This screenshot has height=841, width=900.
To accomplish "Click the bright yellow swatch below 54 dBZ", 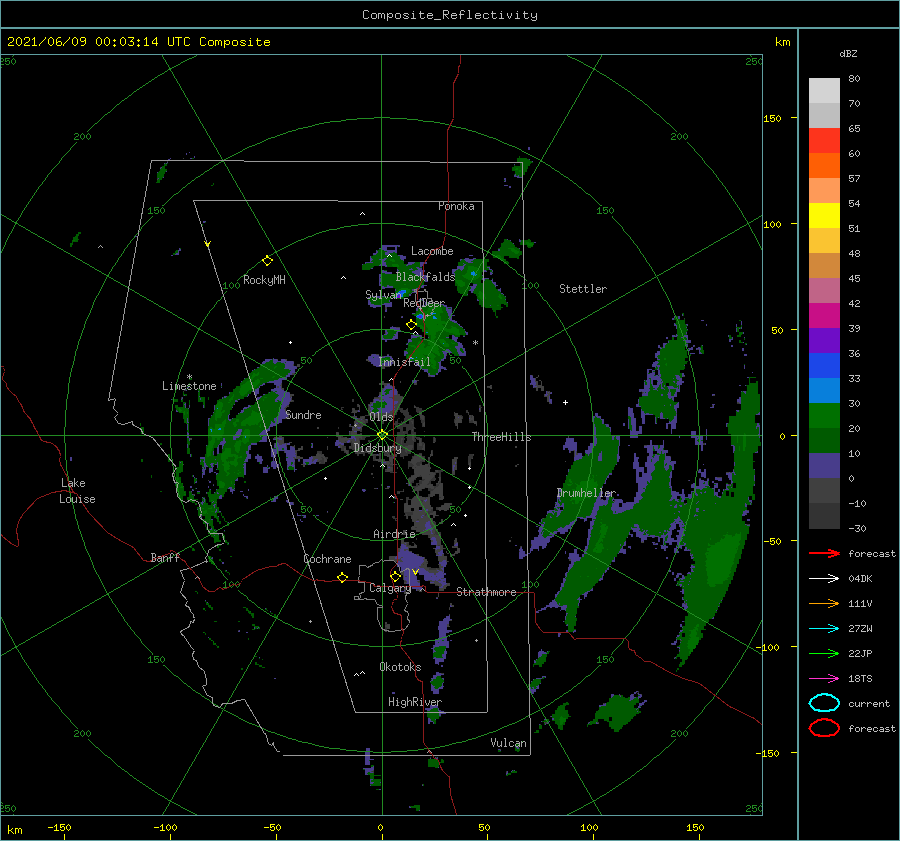I will [x=824, y=215].
